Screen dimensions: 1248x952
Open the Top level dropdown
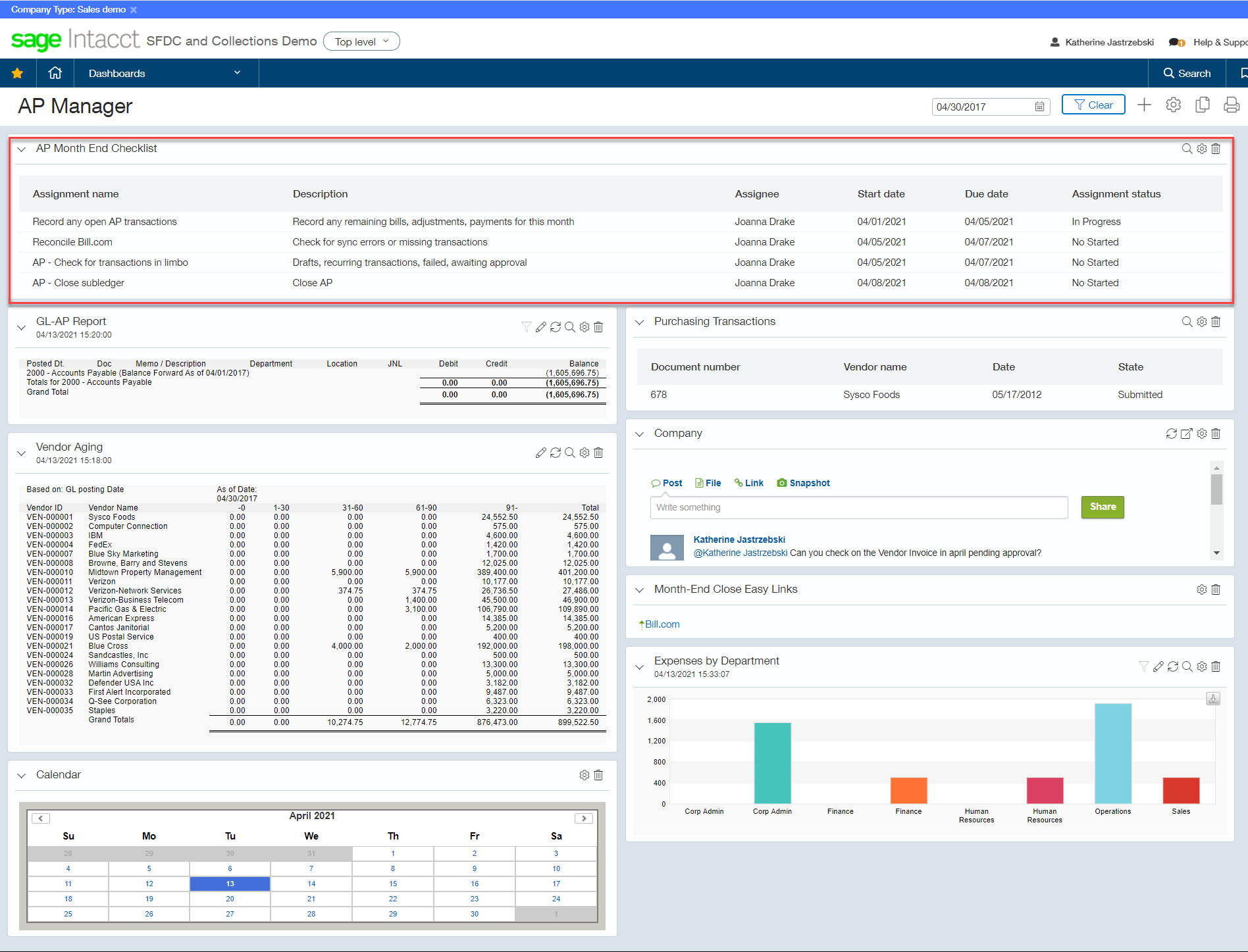(x=361, y=41)
